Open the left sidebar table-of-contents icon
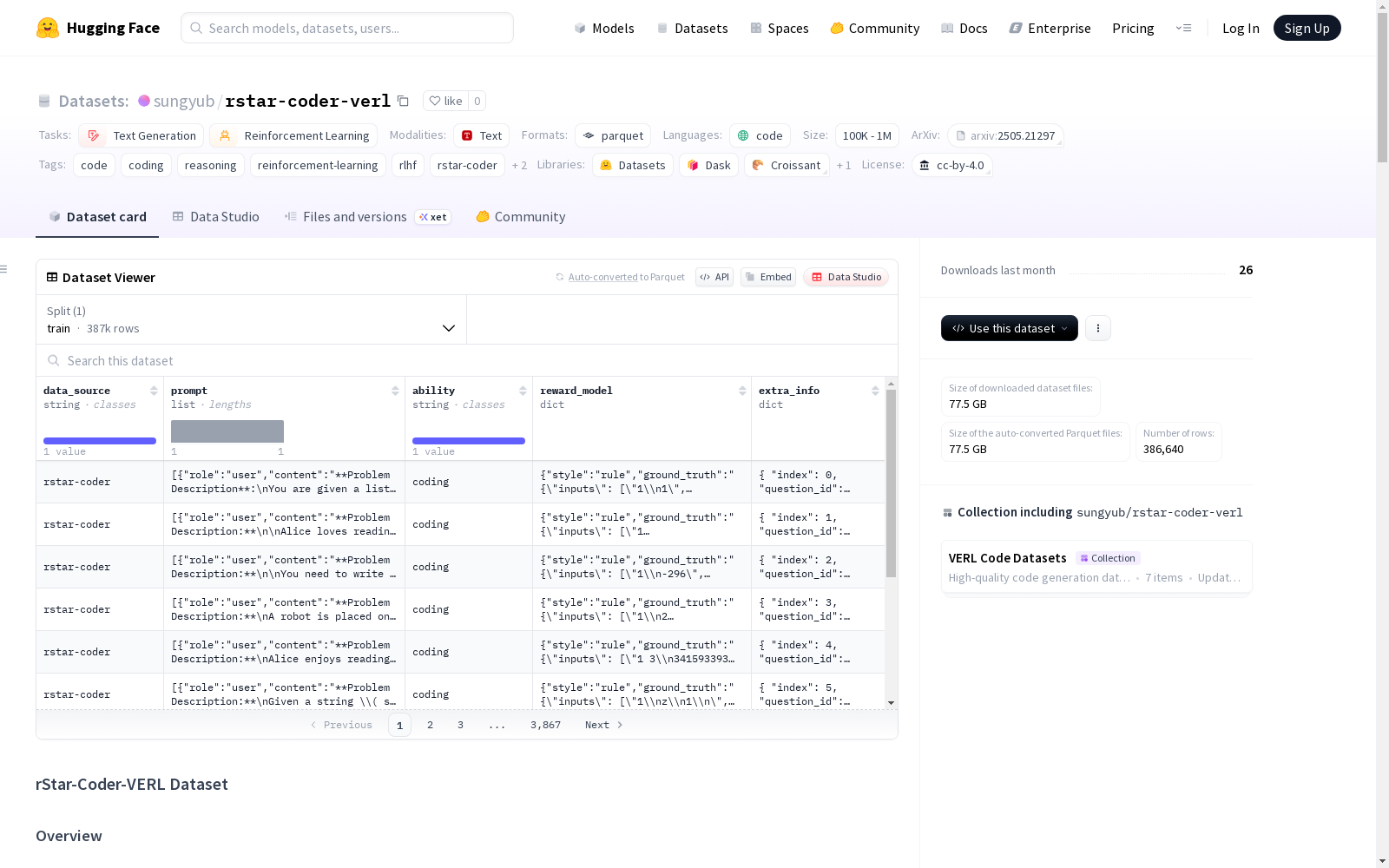Screen dimensions: 1389x868 click(3, 269)
